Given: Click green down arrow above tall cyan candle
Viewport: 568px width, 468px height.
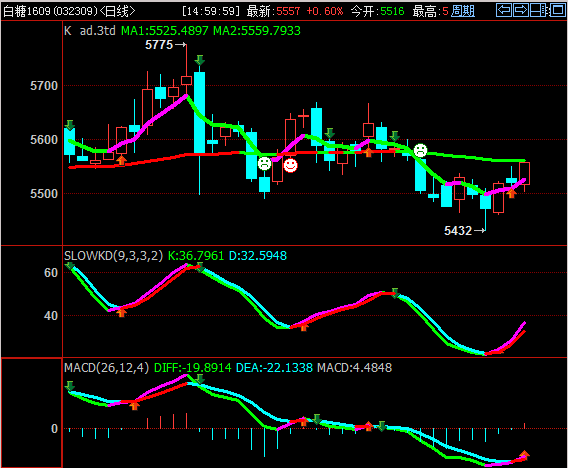Looking at the screenshot, I should tap(199, 60).
